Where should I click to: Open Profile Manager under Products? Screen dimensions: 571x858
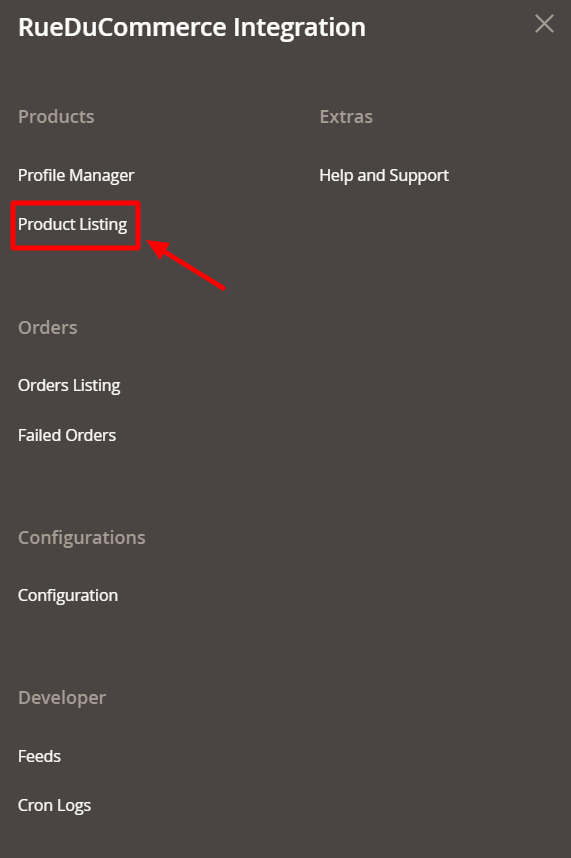(76, 176)
